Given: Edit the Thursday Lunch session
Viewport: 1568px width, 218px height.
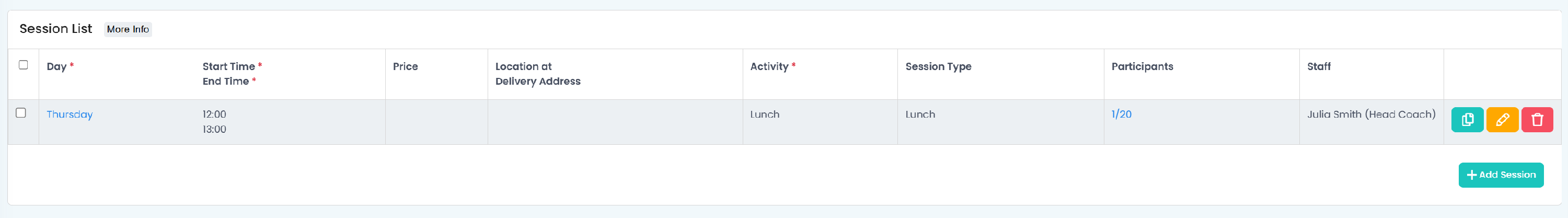Looking at the screenshot, I should [x=1502, y=120].
